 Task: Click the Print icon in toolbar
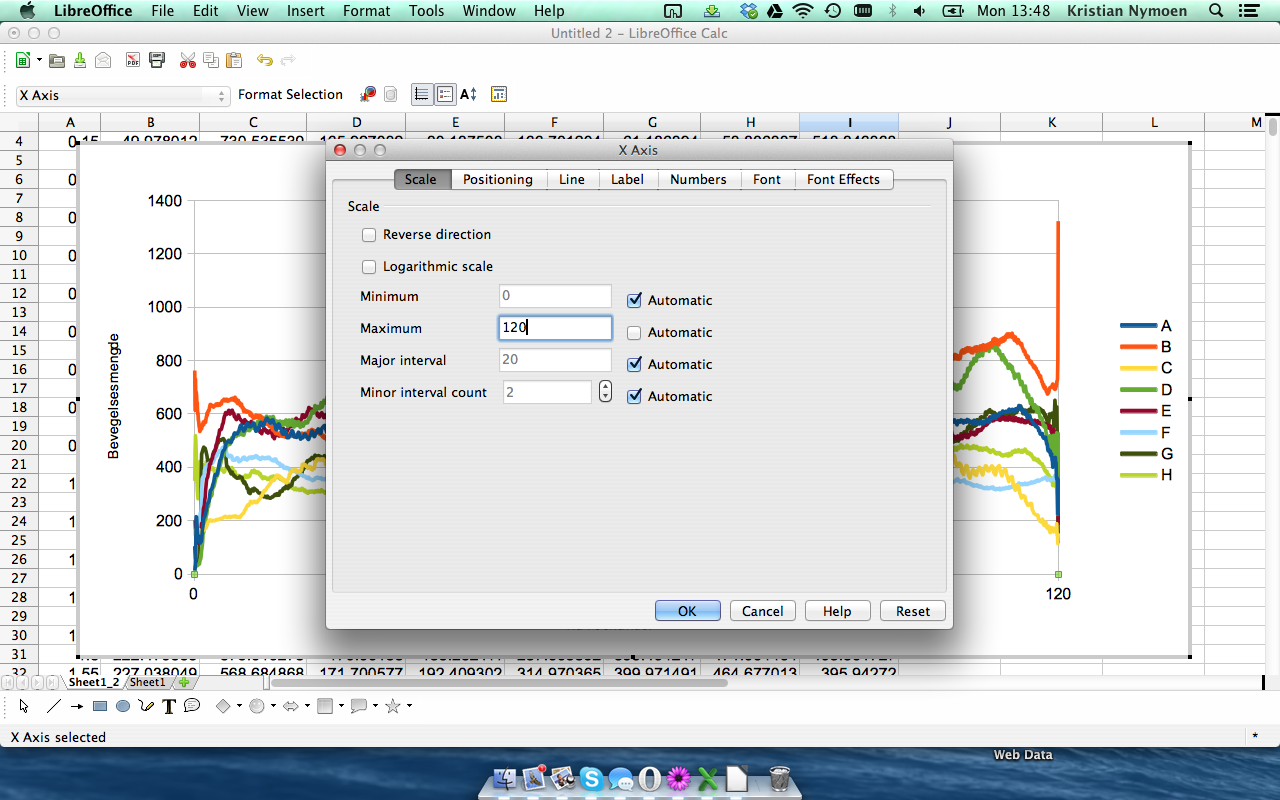click(x=157, y=60)
